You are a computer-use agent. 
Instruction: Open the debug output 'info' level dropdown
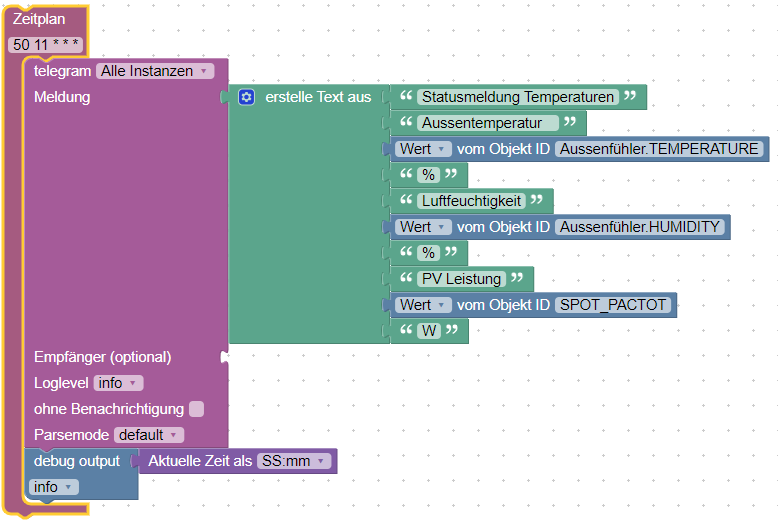(54, 487)
